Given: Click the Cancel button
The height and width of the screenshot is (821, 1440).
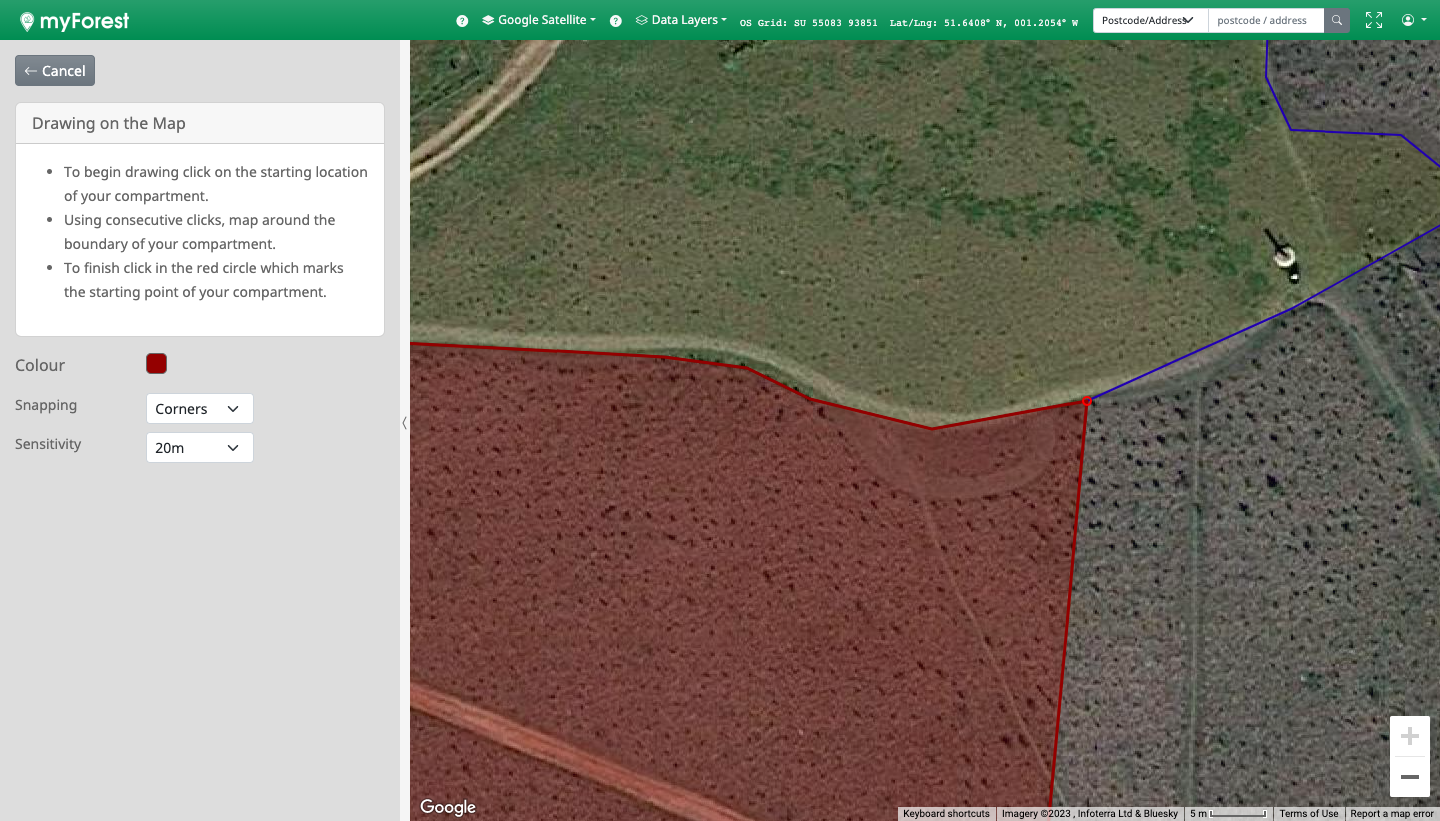Looking at the screenshot, I should pyautogui.click(x=55, y=71).
